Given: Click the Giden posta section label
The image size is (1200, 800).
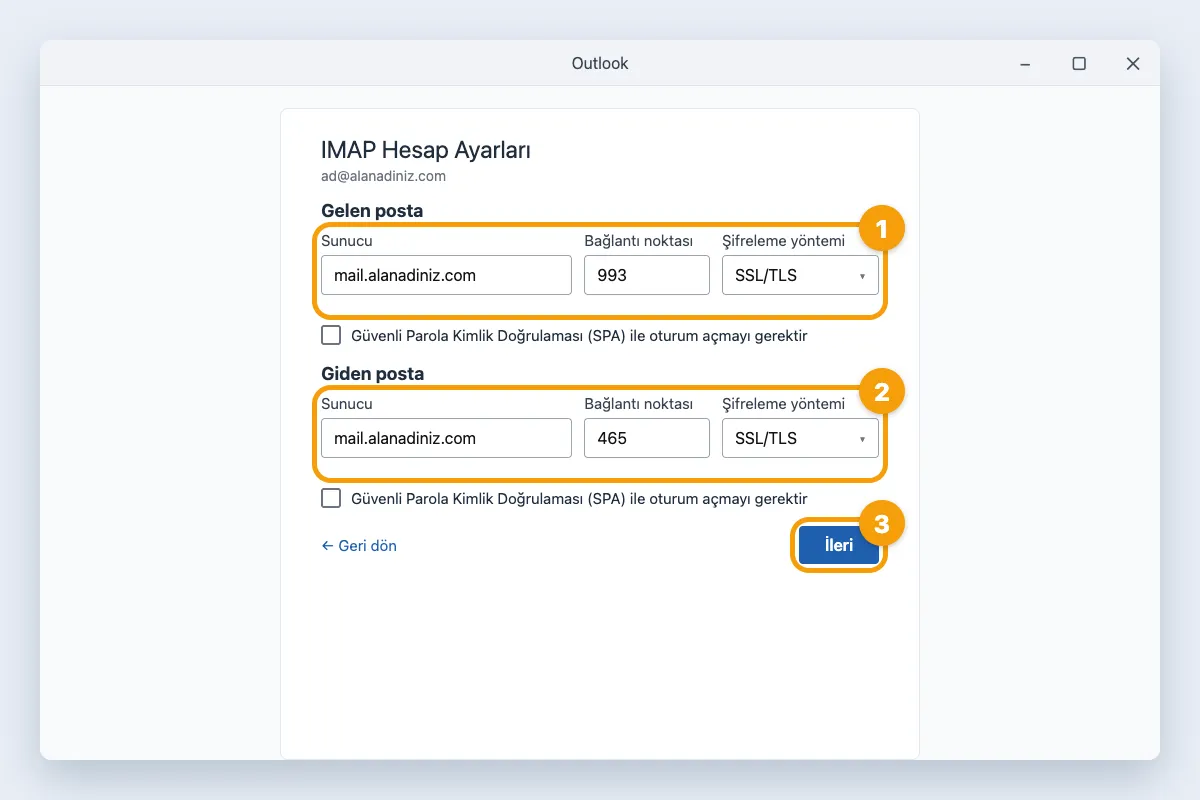Looking at the screenshot, I should [x=372, y=374].
